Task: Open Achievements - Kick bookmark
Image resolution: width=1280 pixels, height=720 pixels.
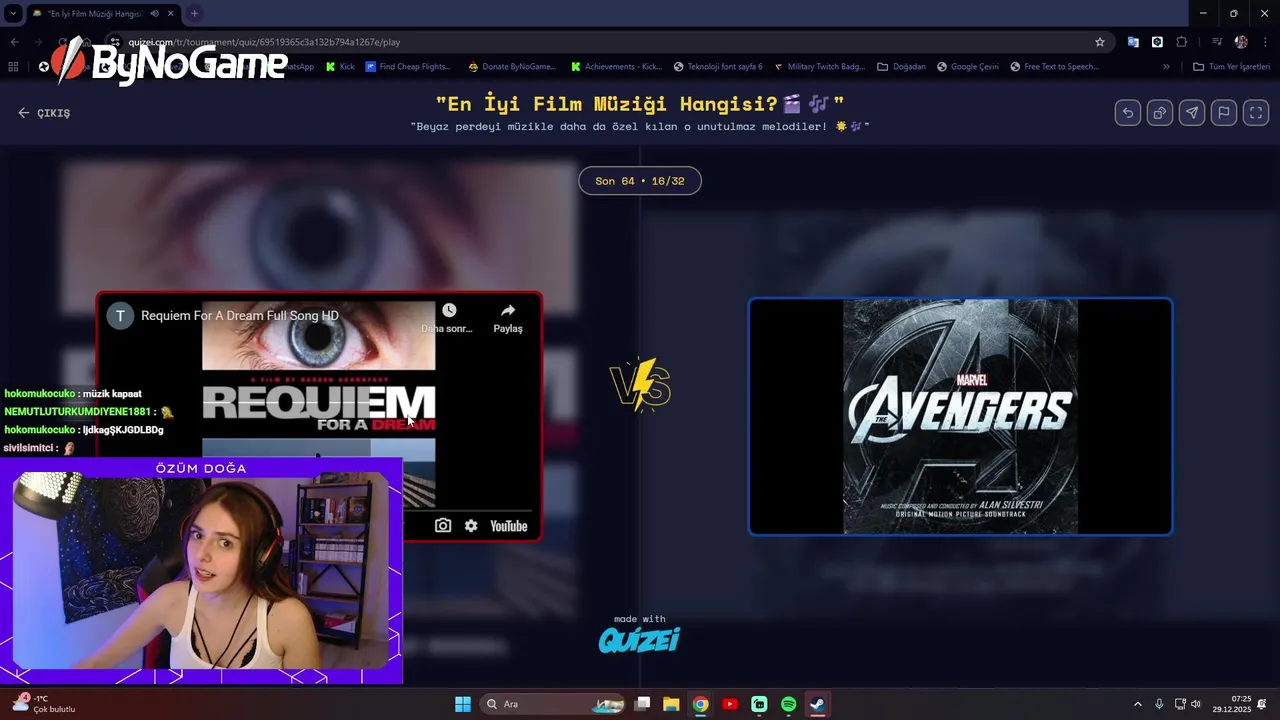Action: point(616,67)
